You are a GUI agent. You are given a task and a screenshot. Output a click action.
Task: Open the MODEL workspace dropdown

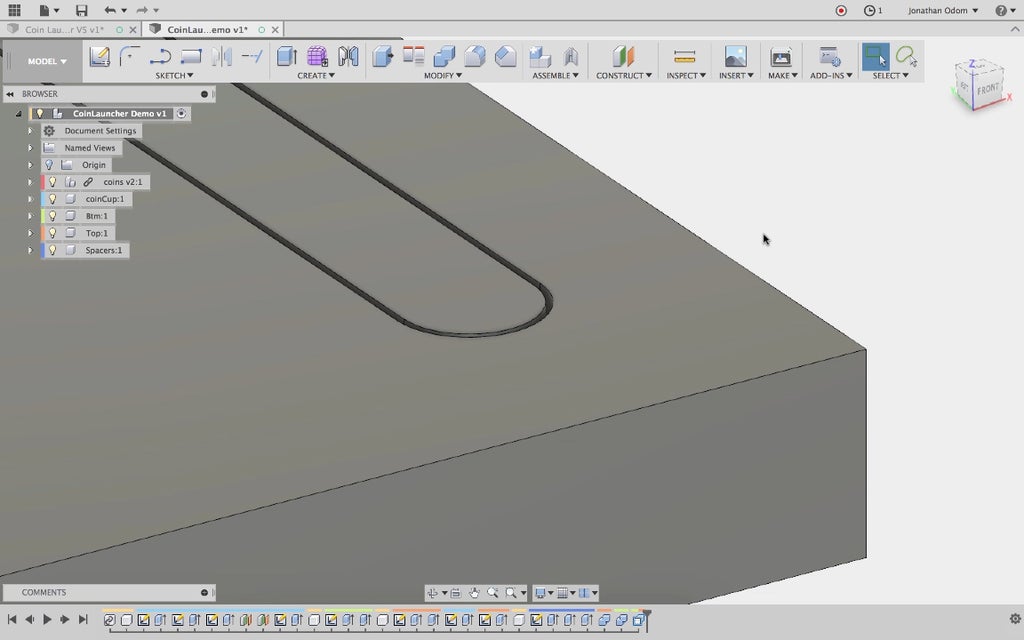[x=47, y=61]
